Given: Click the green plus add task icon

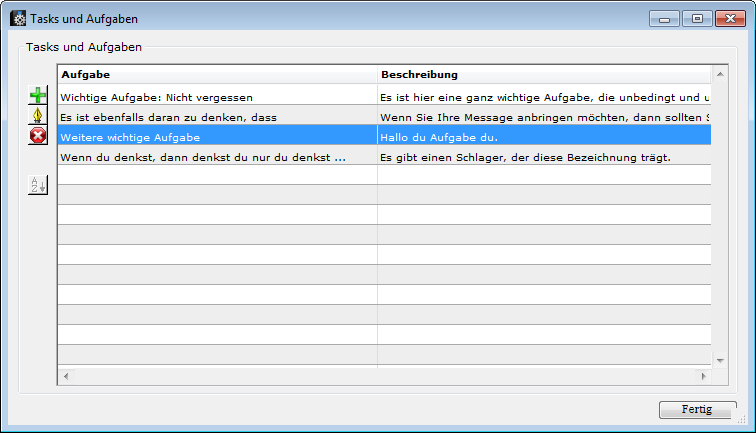Looking at the screenshot, I should (38, 96).
